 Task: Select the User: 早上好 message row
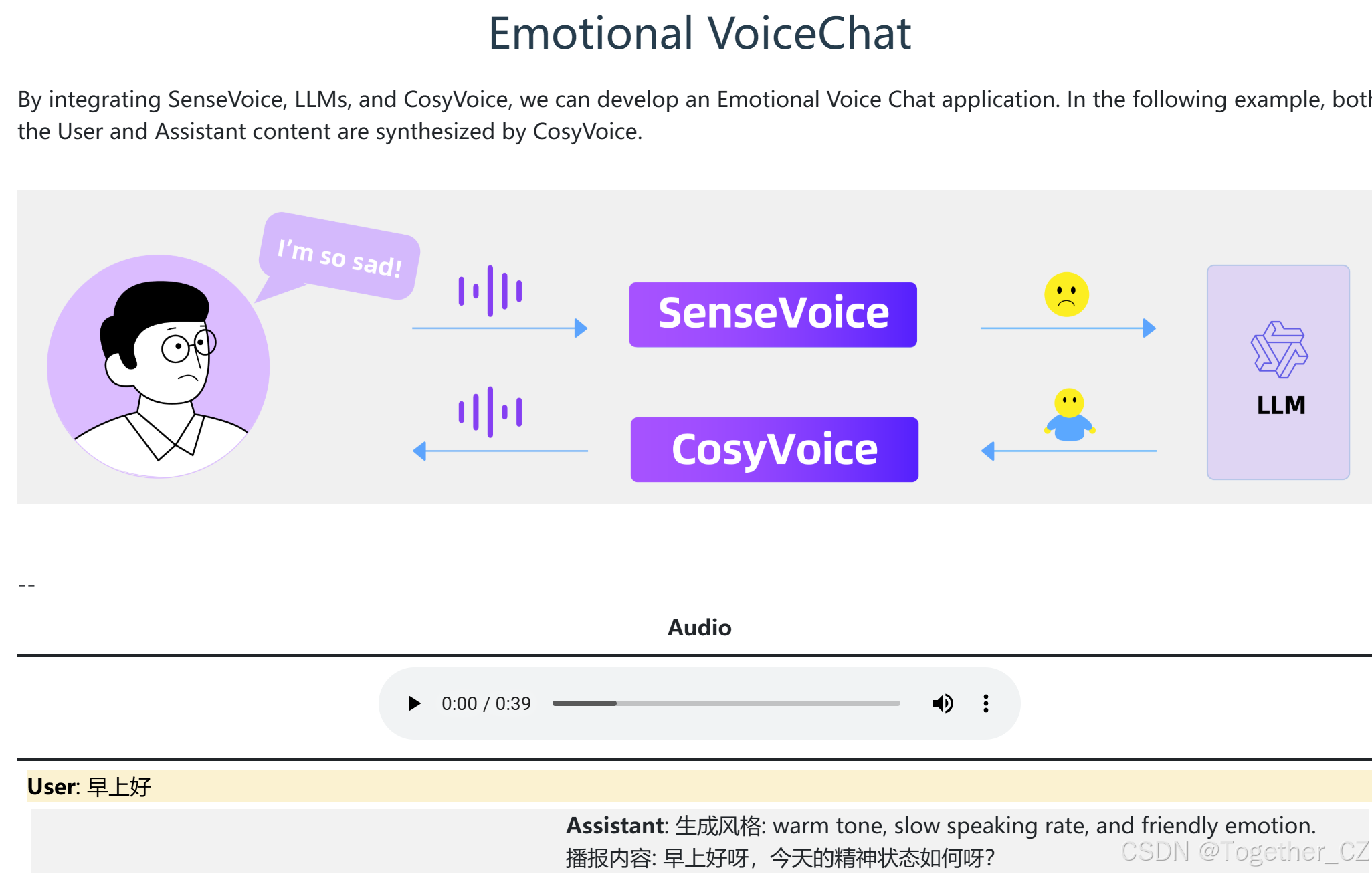(x=88, y=787)
